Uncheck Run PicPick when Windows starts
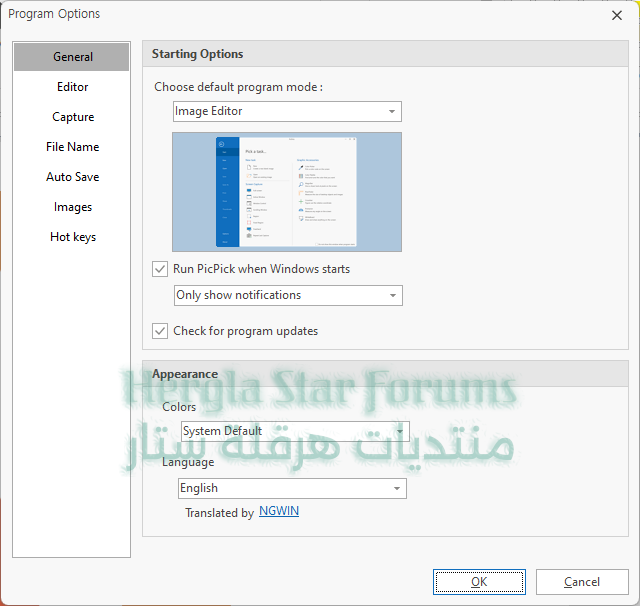 [x=160, y=269]
